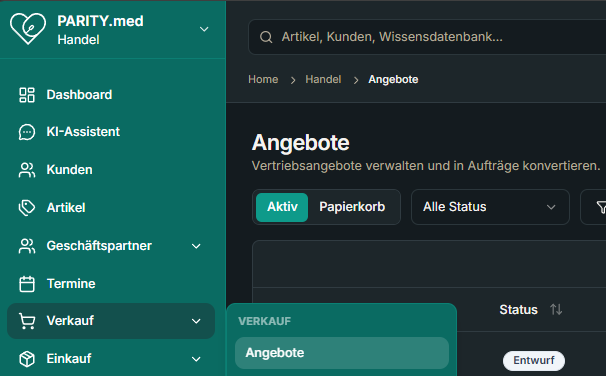Click the Termine calendar icon

[x=27, y=284]
